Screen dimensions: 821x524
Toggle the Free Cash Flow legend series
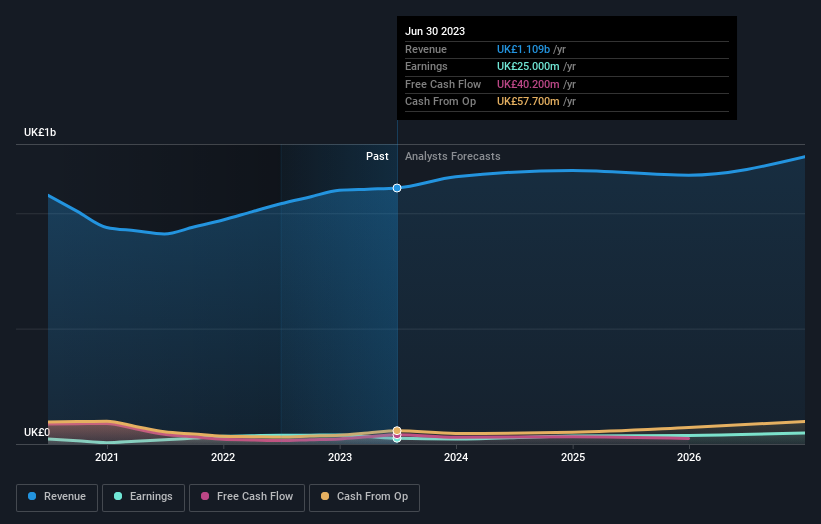click(247, 497)
